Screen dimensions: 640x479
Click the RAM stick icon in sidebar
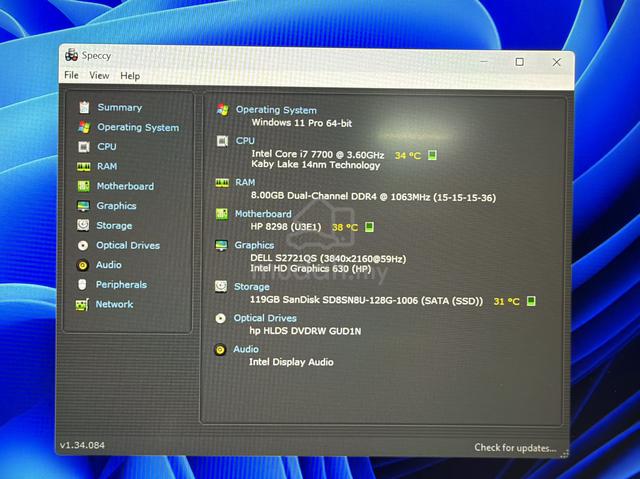coord(84,166)
